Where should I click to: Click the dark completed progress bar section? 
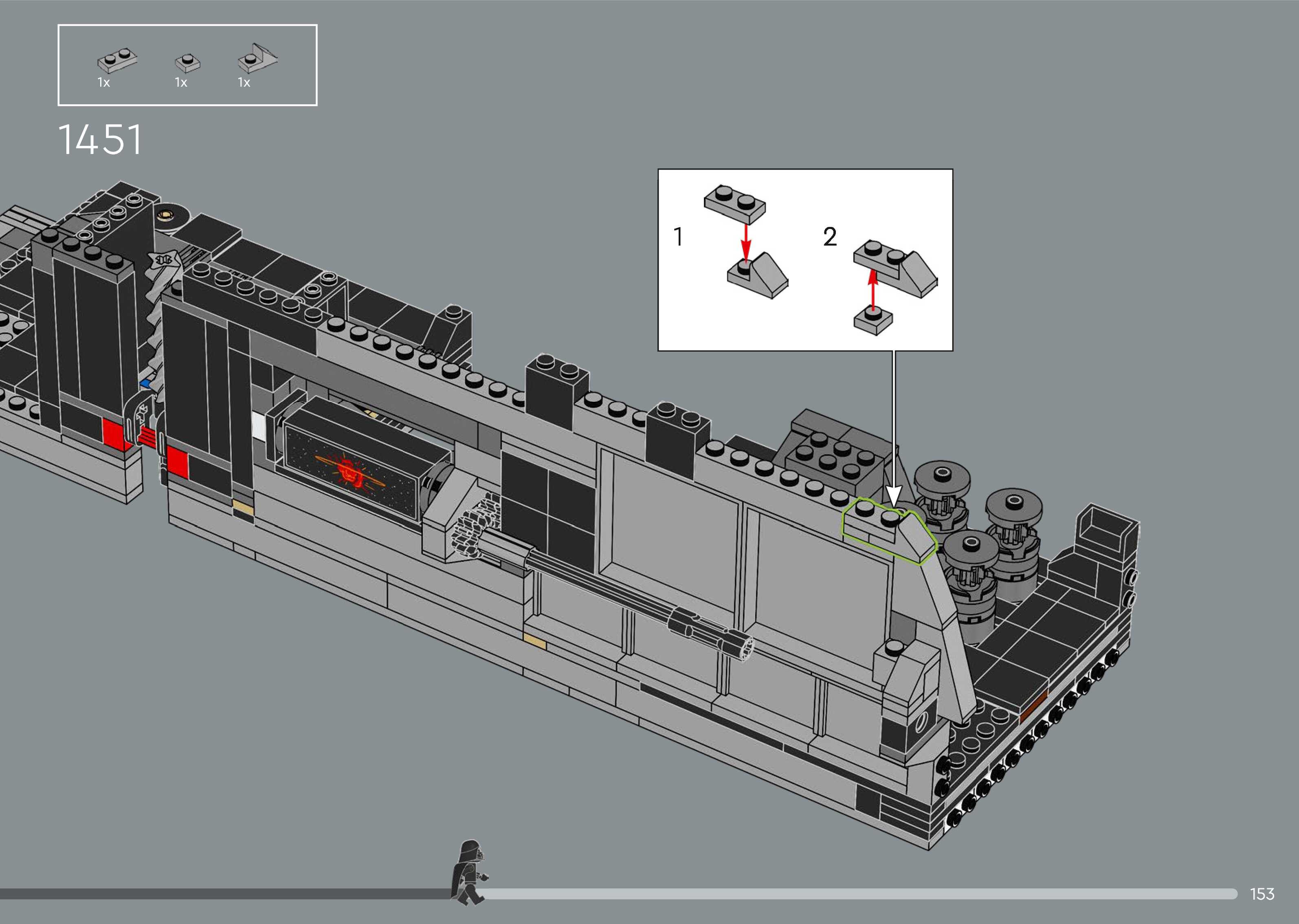pyautogui.click(x=227, y=894)
